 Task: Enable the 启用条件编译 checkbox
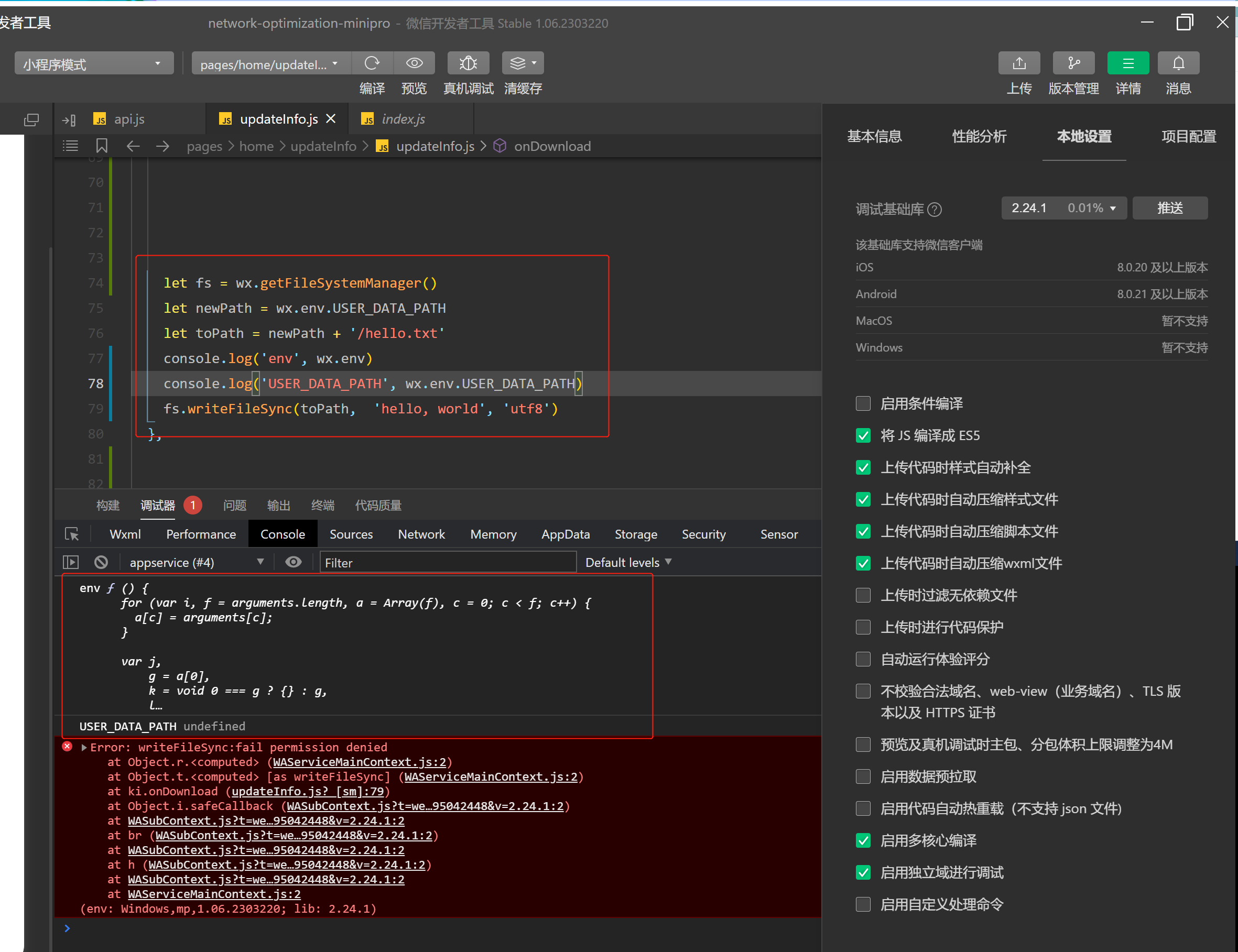click(x=863, y=403)
